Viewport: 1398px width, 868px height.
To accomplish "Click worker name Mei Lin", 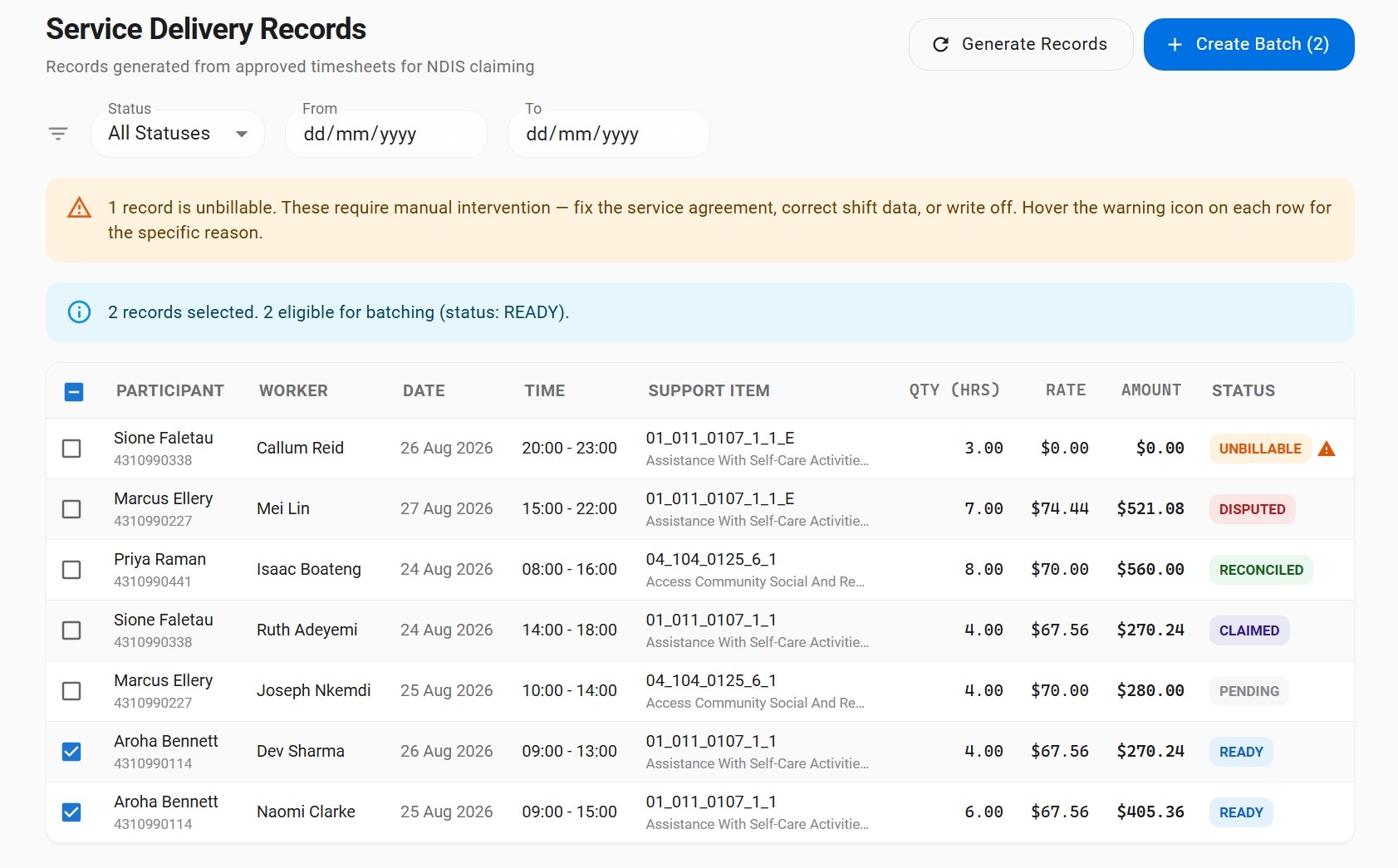I will pos(283,509).
